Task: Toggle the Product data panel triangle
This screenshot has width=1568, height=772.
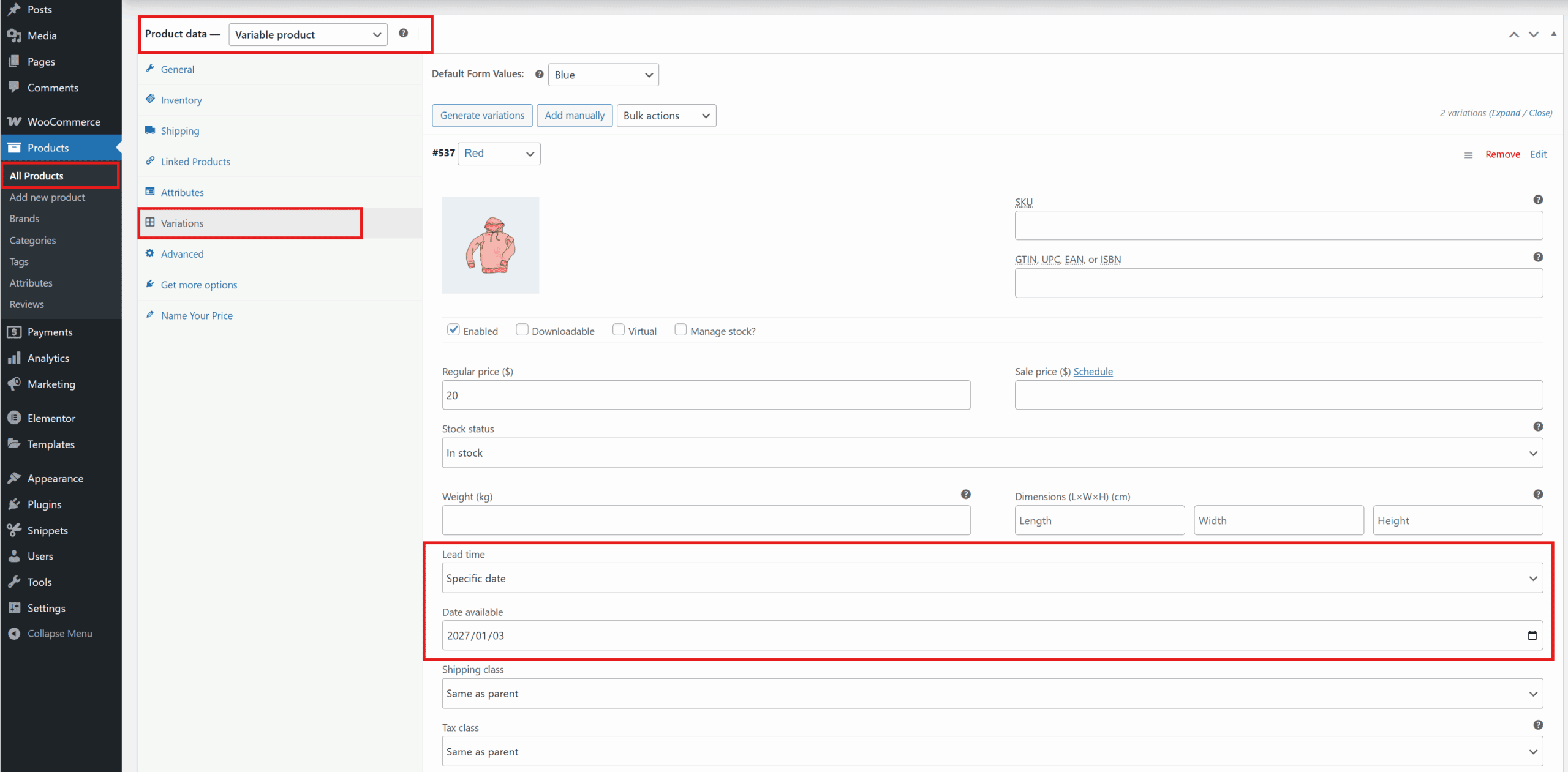Action: (x=1553, y=34)
